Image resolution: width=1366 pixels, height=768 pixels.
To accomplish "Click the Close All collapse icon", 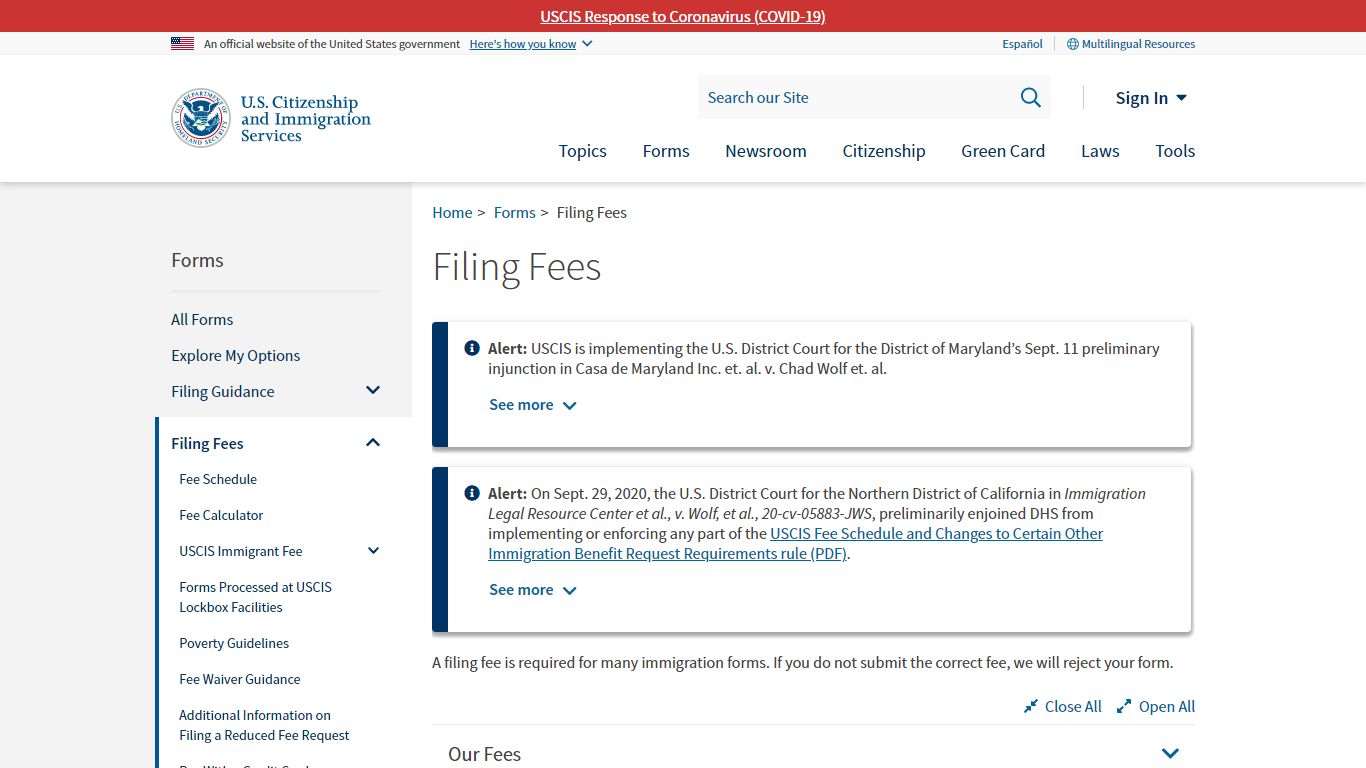I will point(1031,706).
